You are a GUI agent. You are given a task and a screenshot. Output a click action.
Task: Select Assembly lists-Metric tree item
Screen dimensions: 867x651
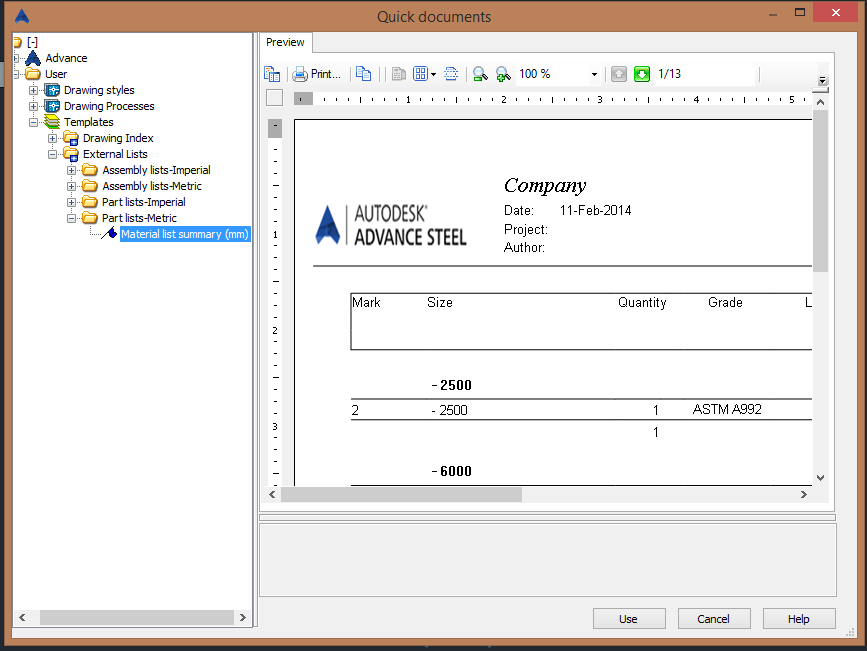(x=152, y=186)
